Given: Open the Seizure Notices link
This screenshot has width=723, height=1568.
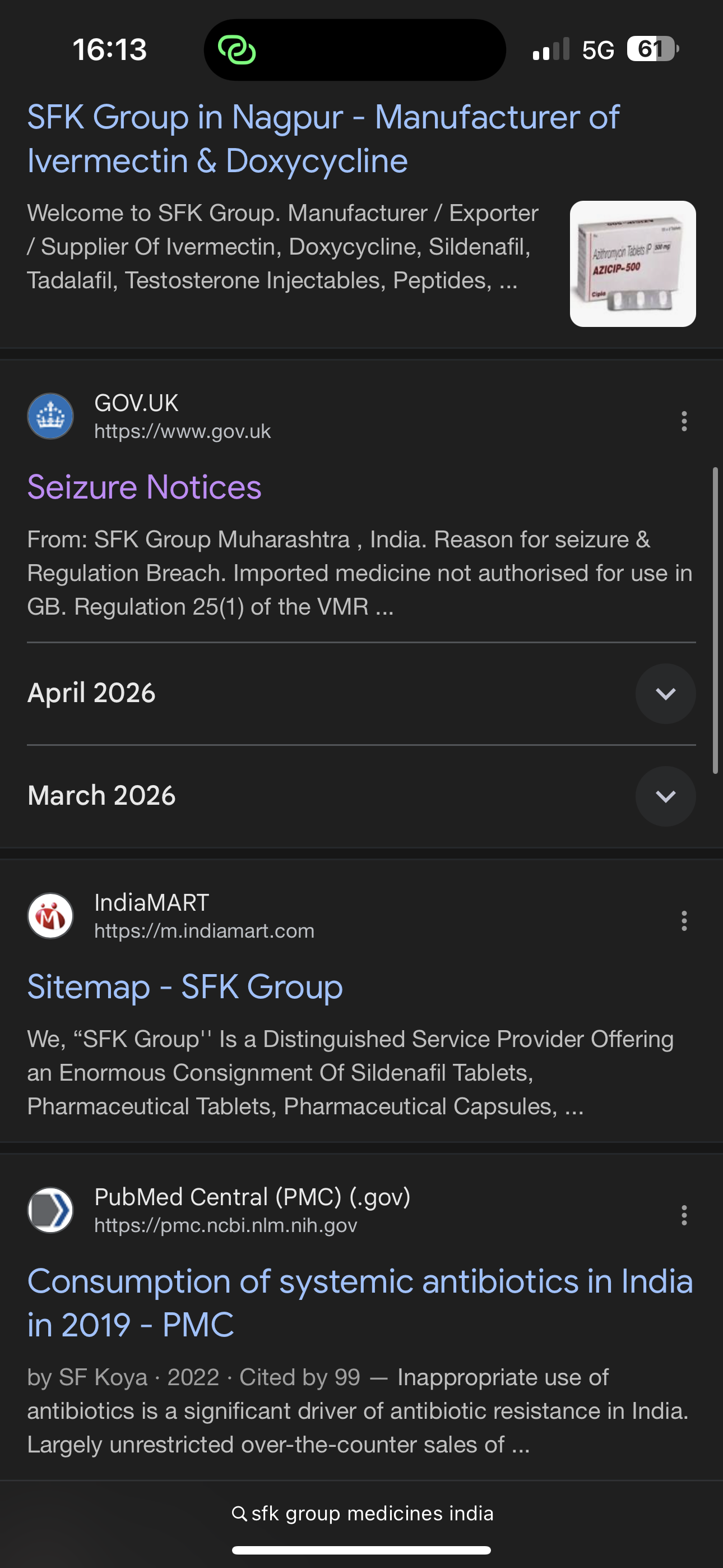Looking at the screenshot, I should coord(144,487).
